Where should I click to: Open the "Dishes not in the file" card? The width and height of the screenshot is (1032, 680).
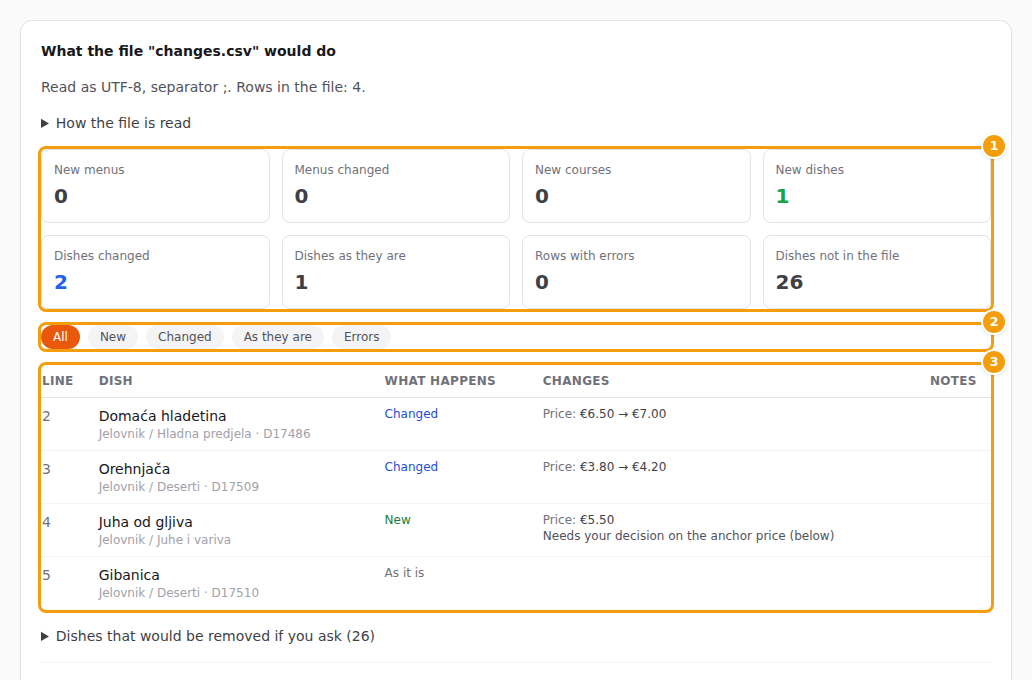point(877,272)
